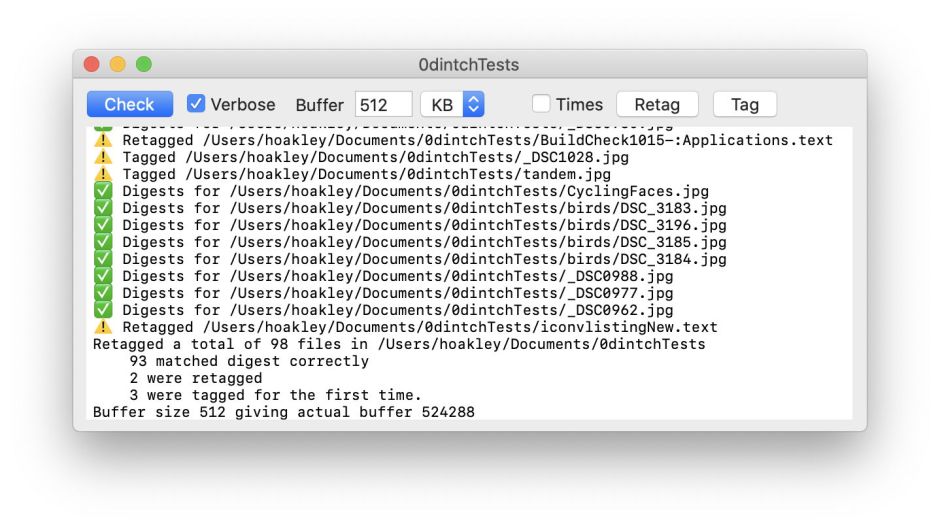Click the 0dintchTests window title

[x=469, y=65]
